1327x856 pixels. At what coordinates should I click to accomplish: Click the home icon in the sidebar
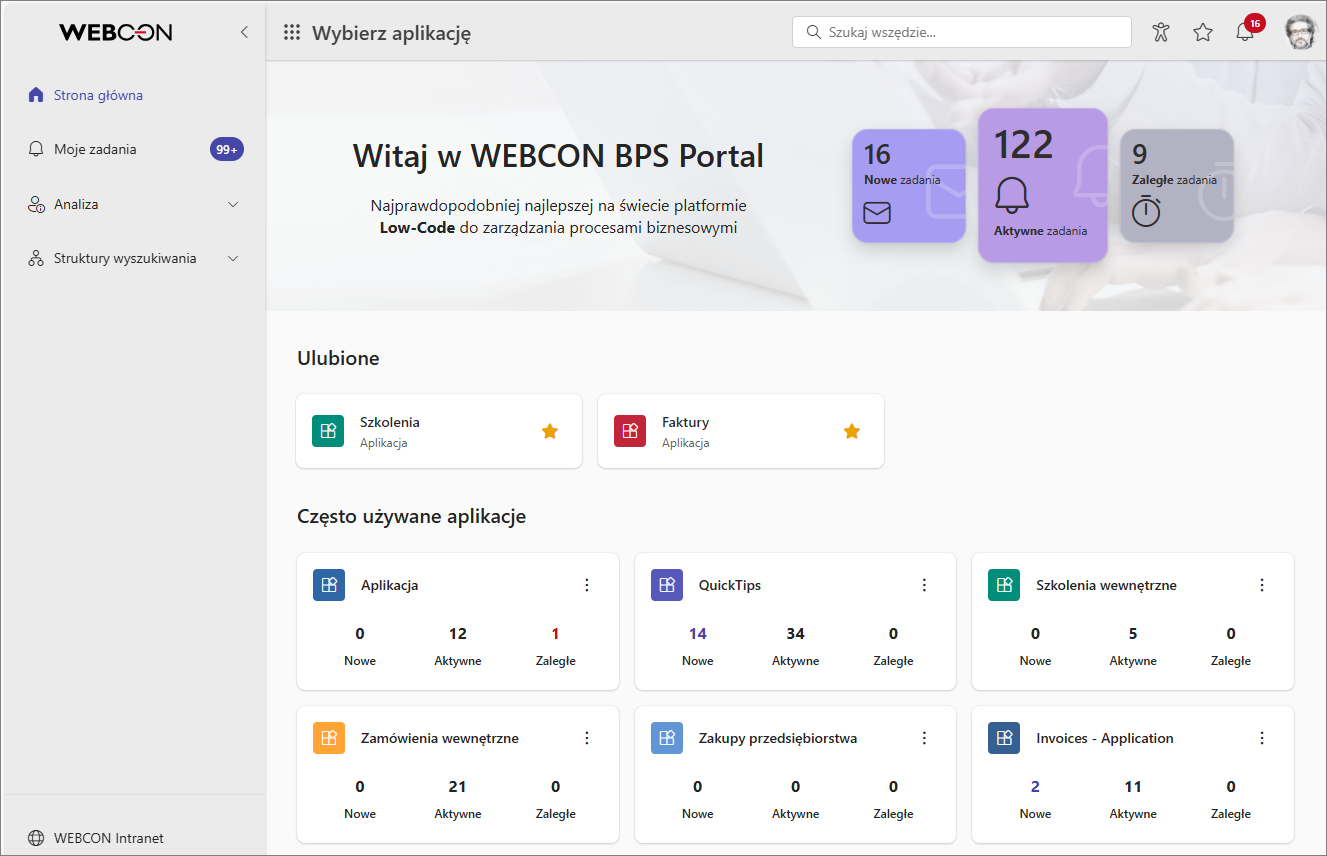36,95
